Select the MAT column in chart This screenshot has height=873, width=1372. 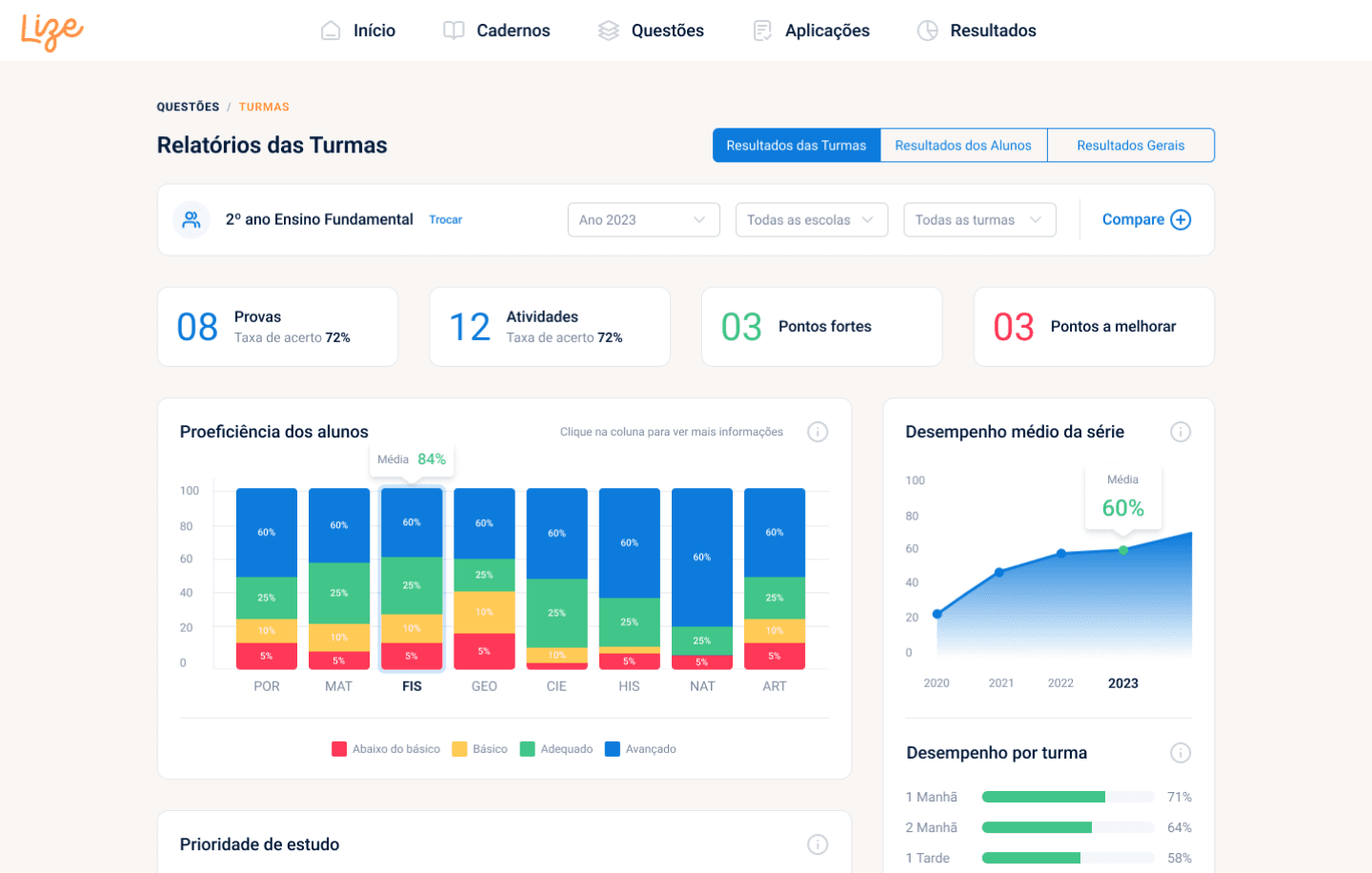339,579
